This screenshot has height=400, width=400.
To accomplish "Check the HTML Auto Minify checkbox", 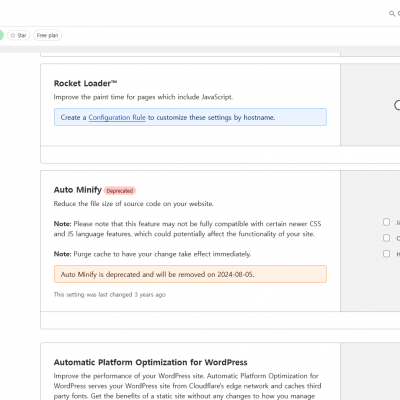I will pos(386,254).
